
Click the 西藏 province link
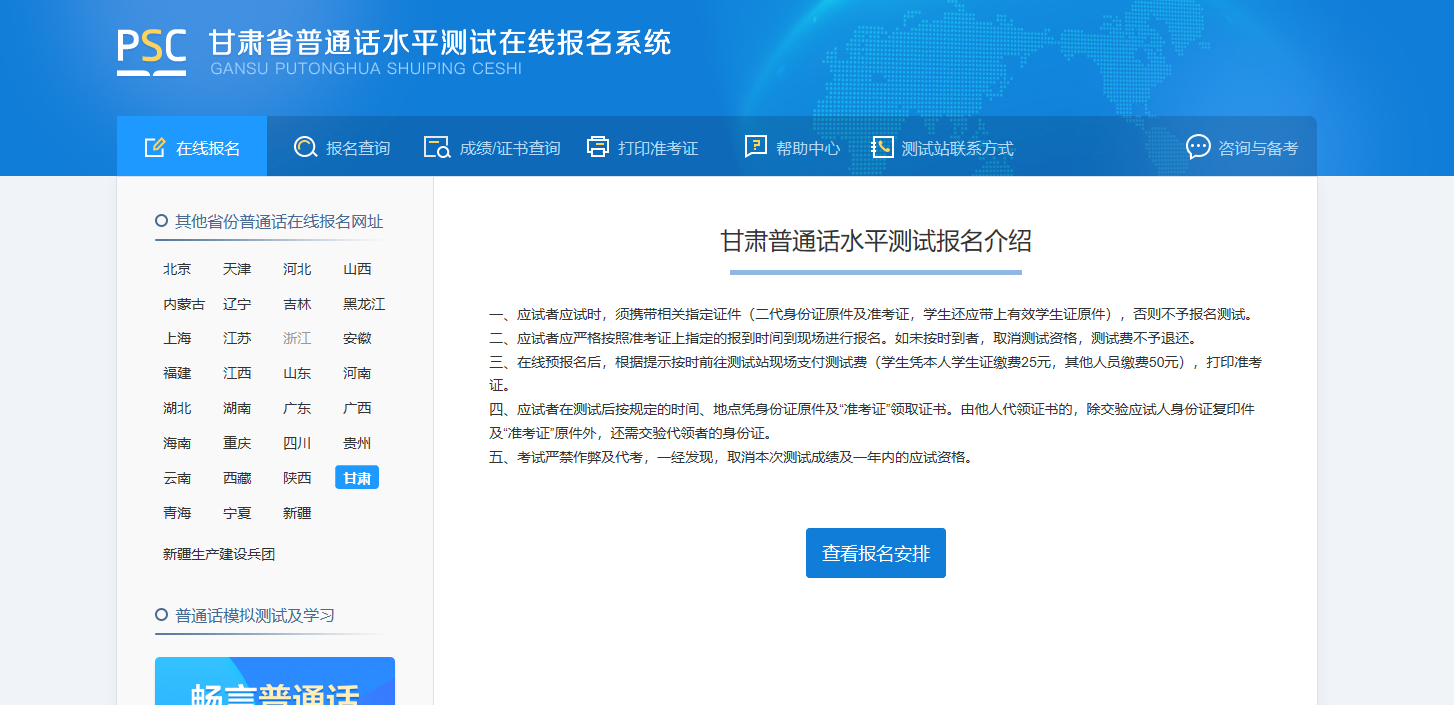click(x=237, y=478)
